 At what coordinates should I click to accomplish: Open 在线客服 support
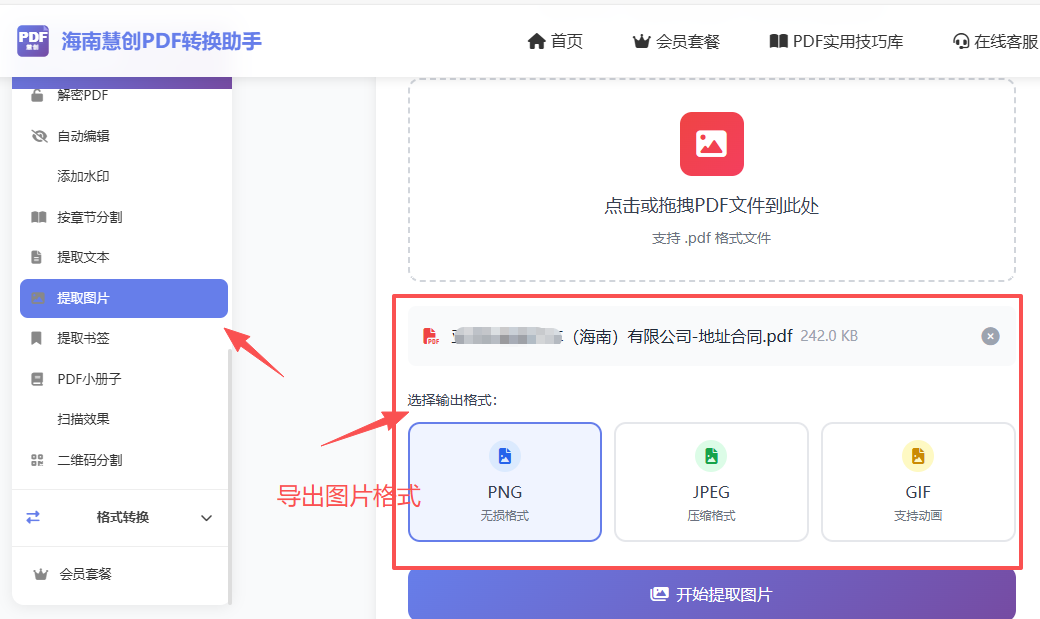tap(995, 42)
